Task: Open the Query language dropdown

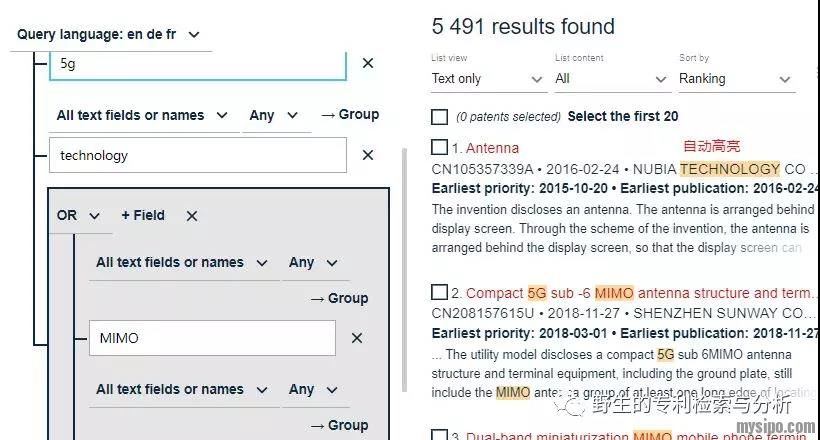Action: pos(108,34)
